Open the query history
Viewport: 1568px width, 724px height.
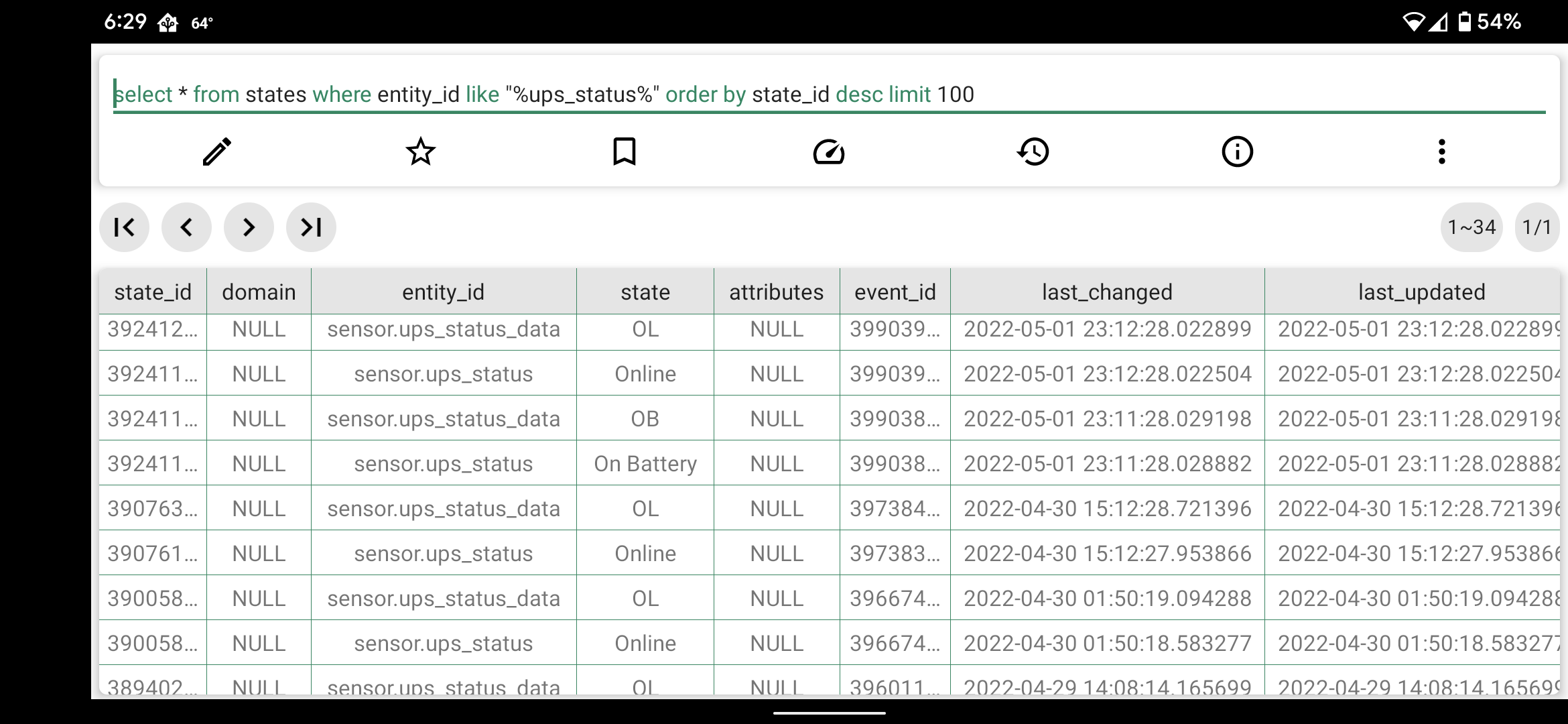[x=1033, y=152]
